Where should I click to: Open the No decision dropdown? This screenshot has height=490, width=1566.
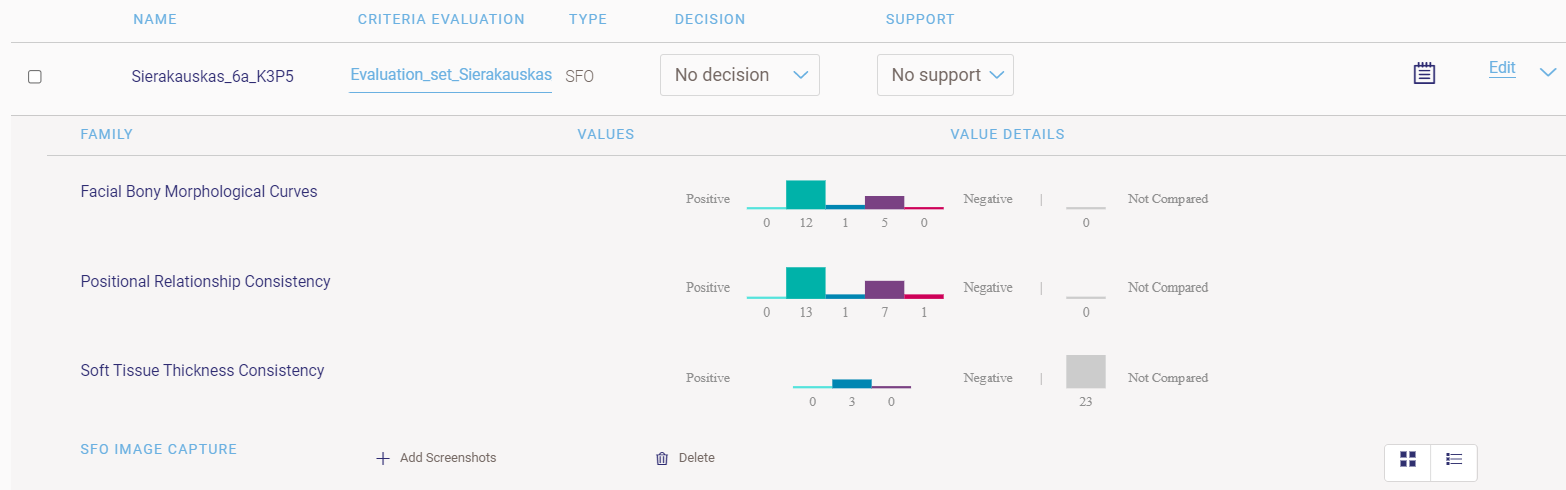click(740, 75)
